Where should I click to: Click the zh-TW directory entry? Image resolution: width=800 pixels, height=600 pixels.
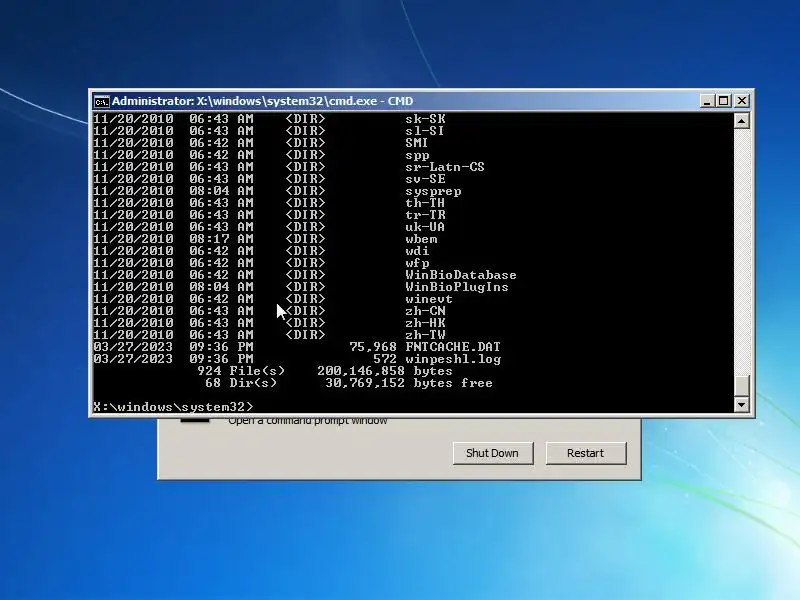pos(425,335)
